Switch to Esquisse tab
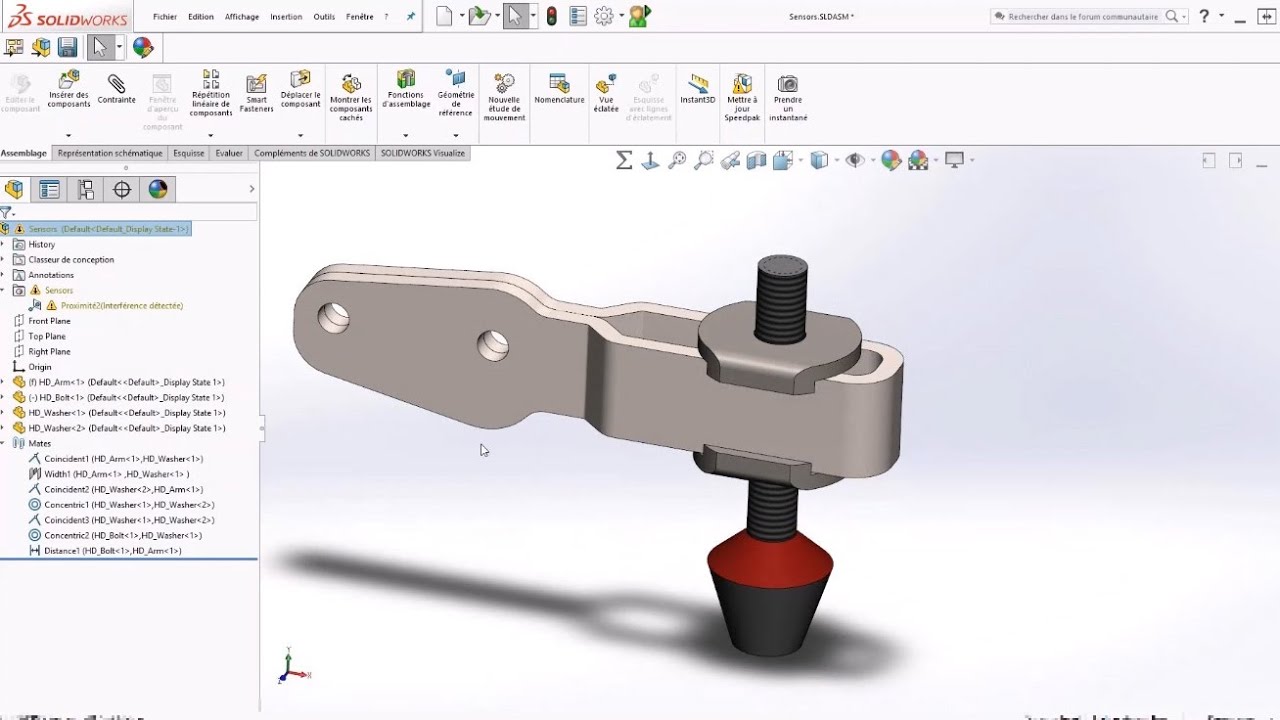Image resolution: width=1280 pixels, height=720 pixels. [189, 153]
